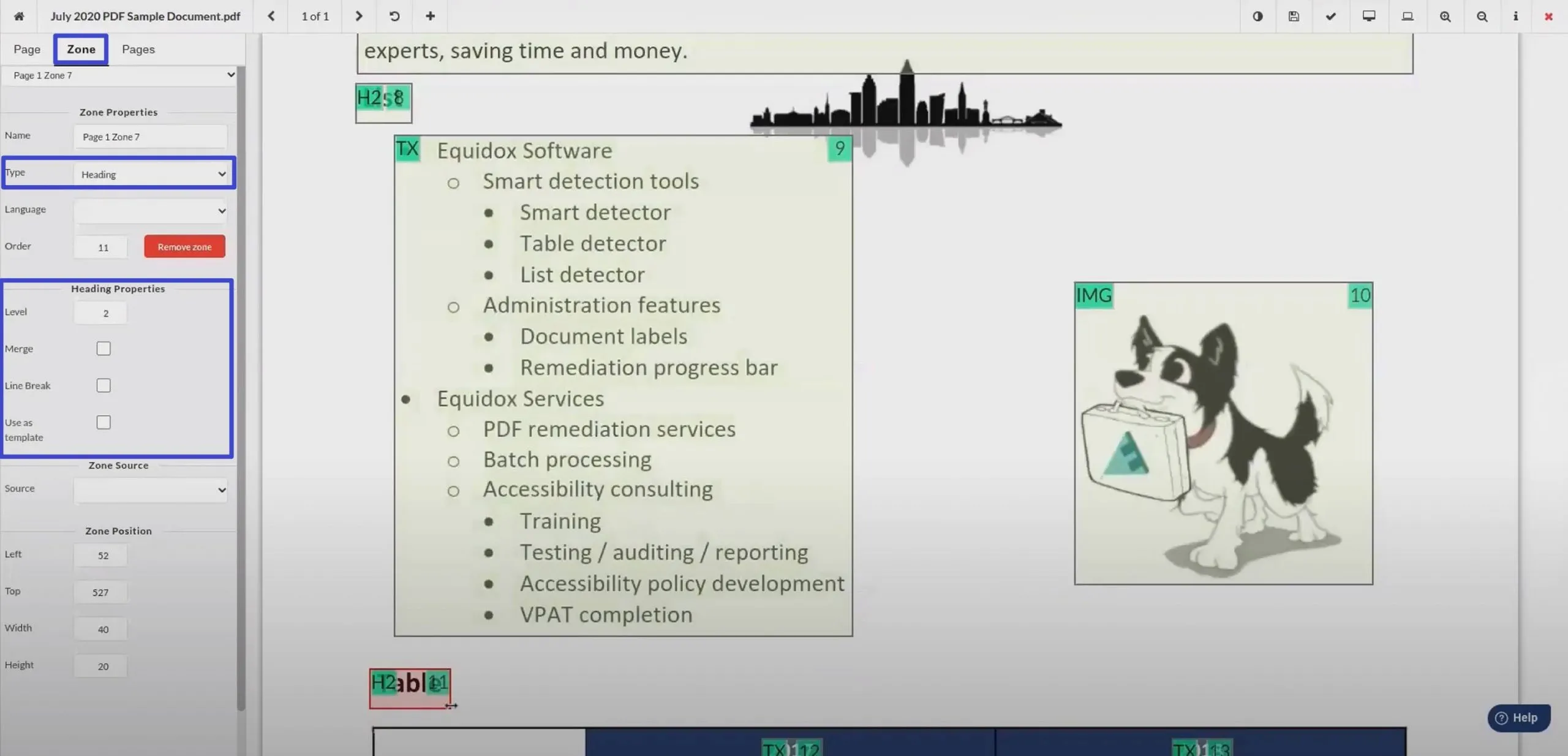Switch to the Page tab
The image size is (1568, 756).
[27, 48]
